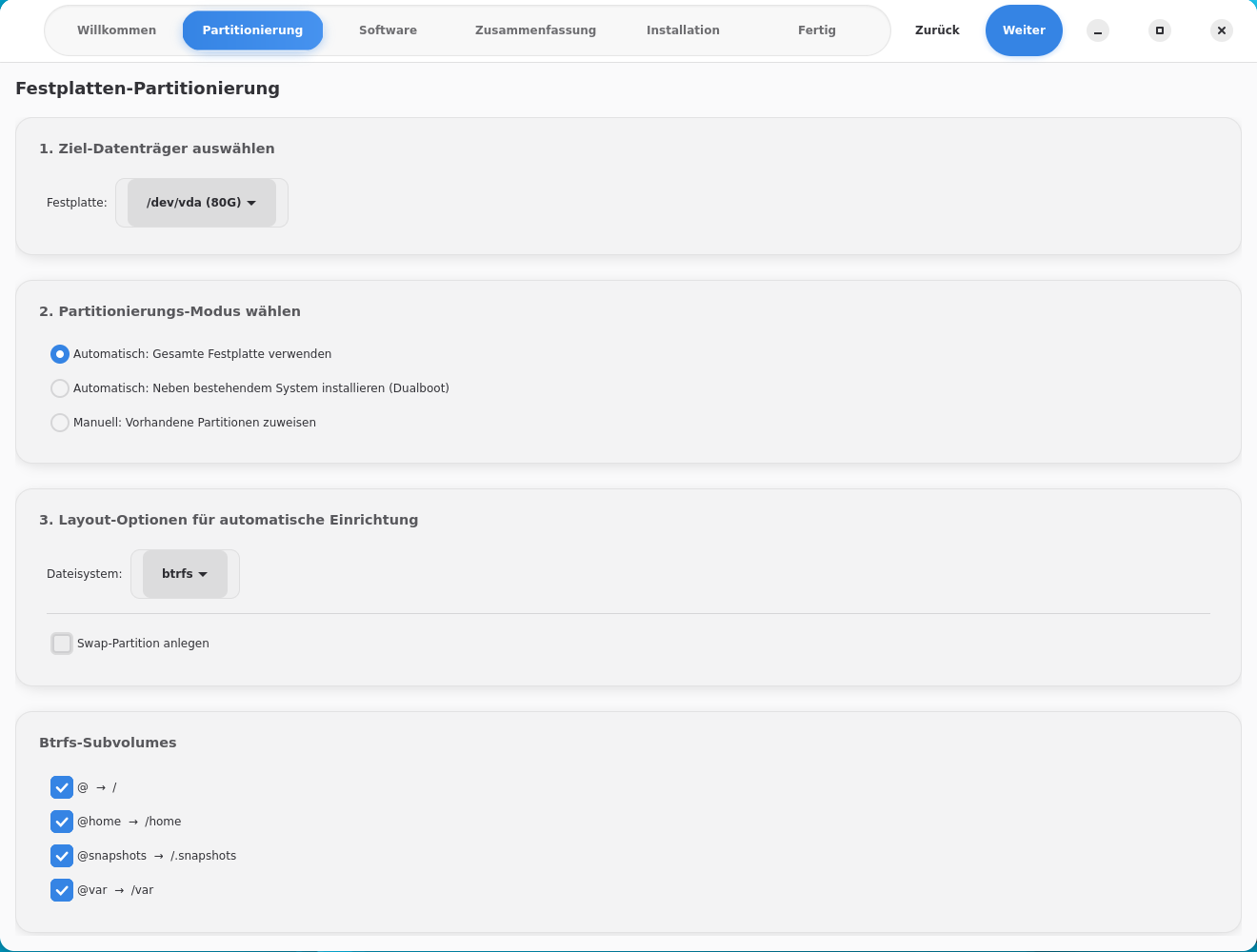Select 'Gesamte Festplatte verwenden' radio option
The image size is (1257, 952).
pos(60,354)
